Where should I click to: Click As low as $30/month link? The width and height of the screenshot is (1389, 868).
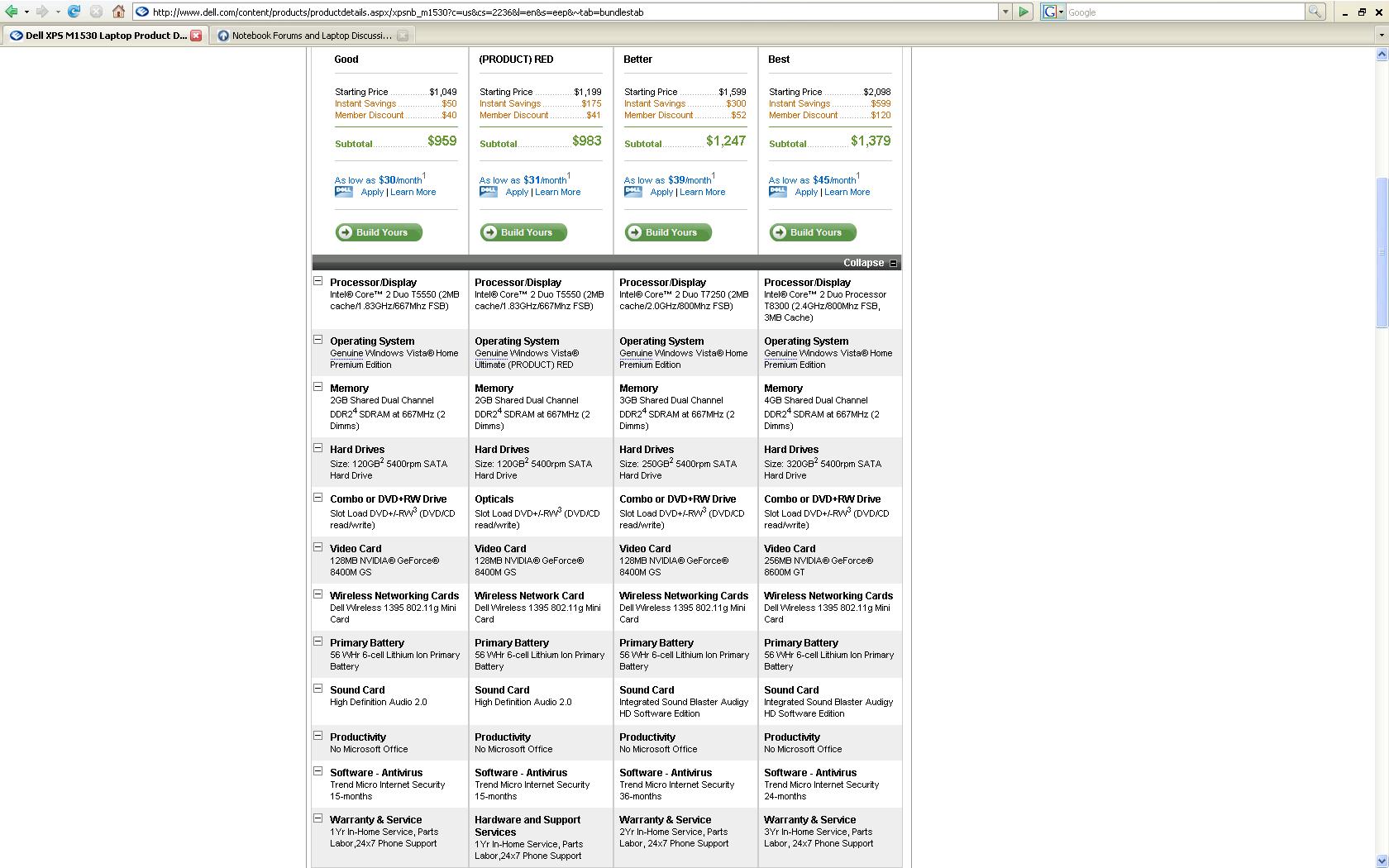[379, 179]
